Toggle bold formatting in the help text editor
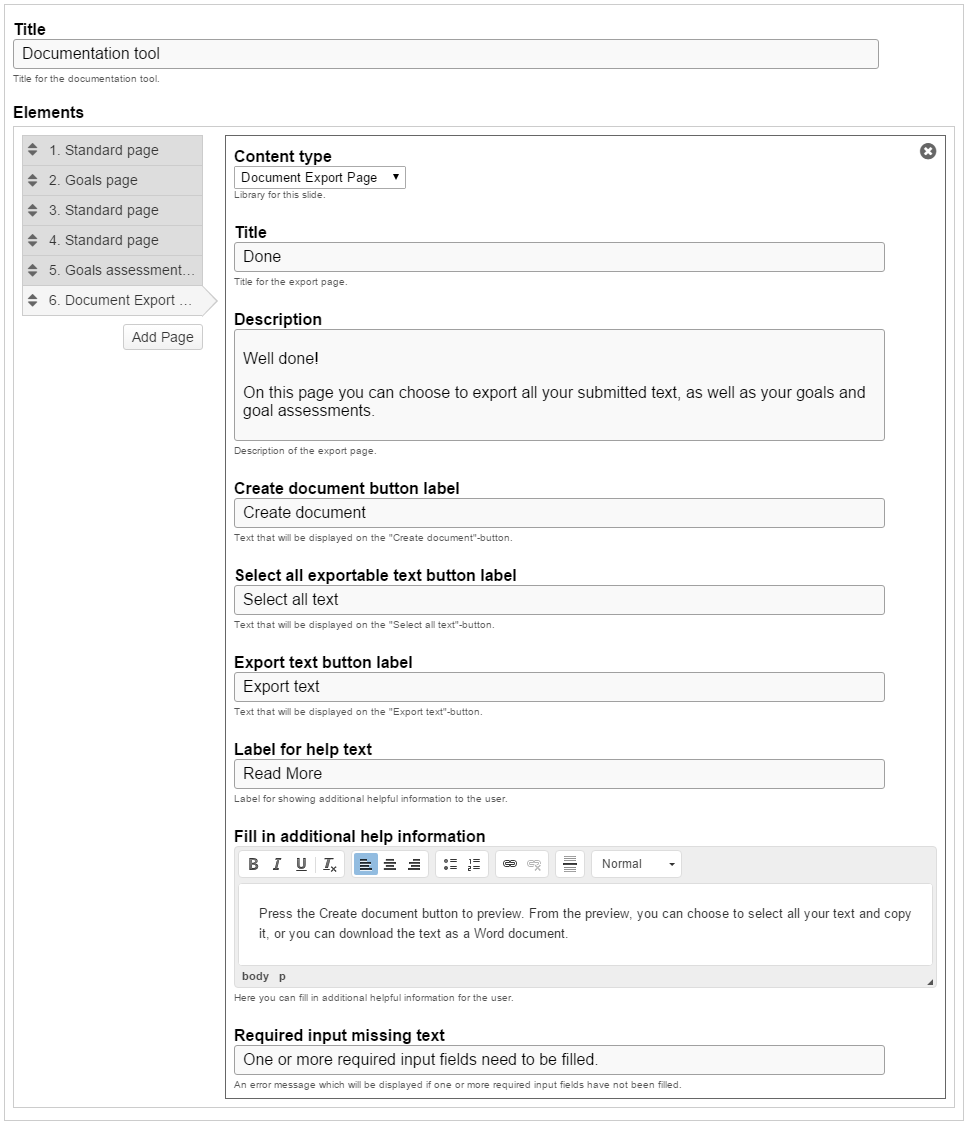The height and width of the screenshot is (1126, 968). coord(253,864)
